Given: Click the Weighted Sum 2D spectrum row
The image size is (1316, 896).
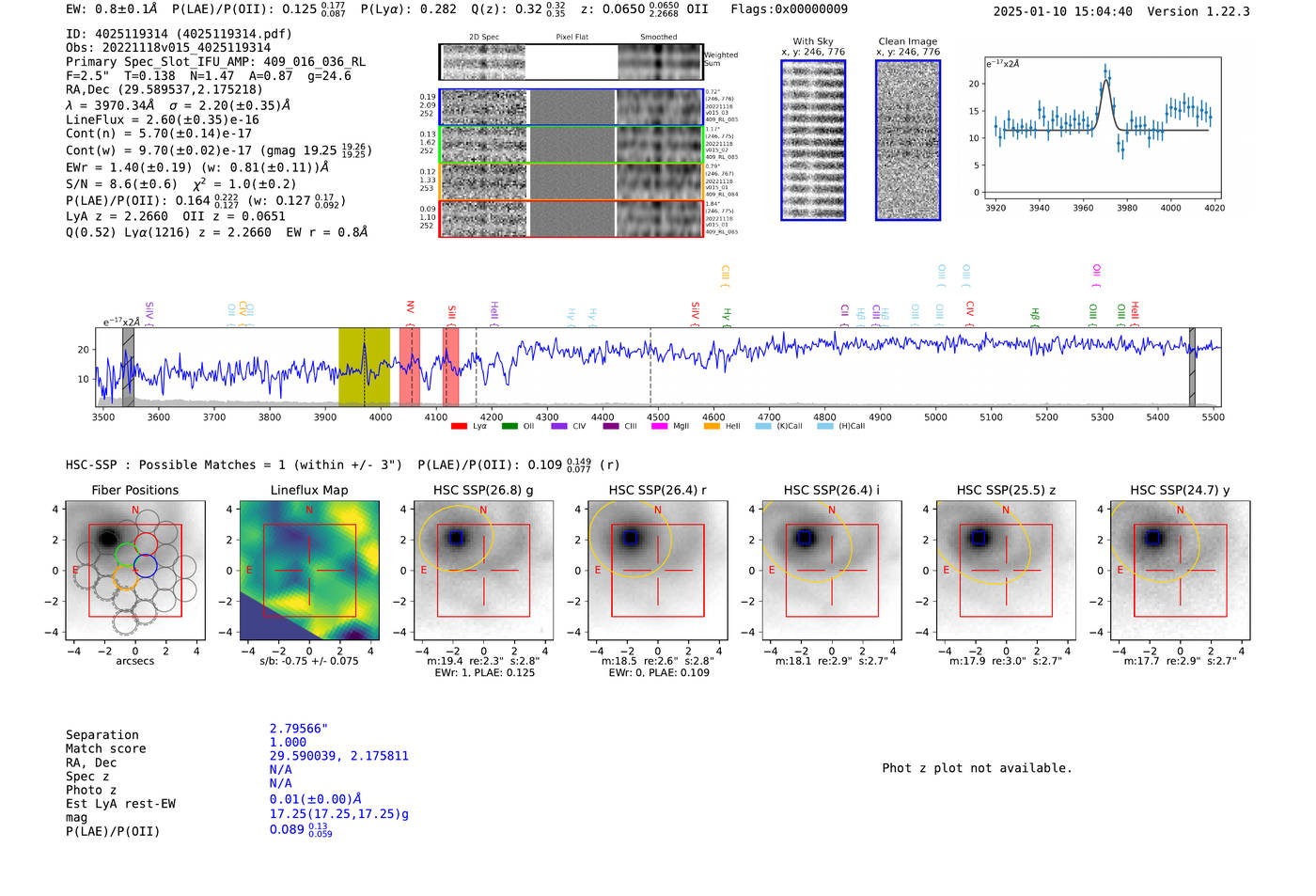Looking at the screenshot, I should (571, 62).
